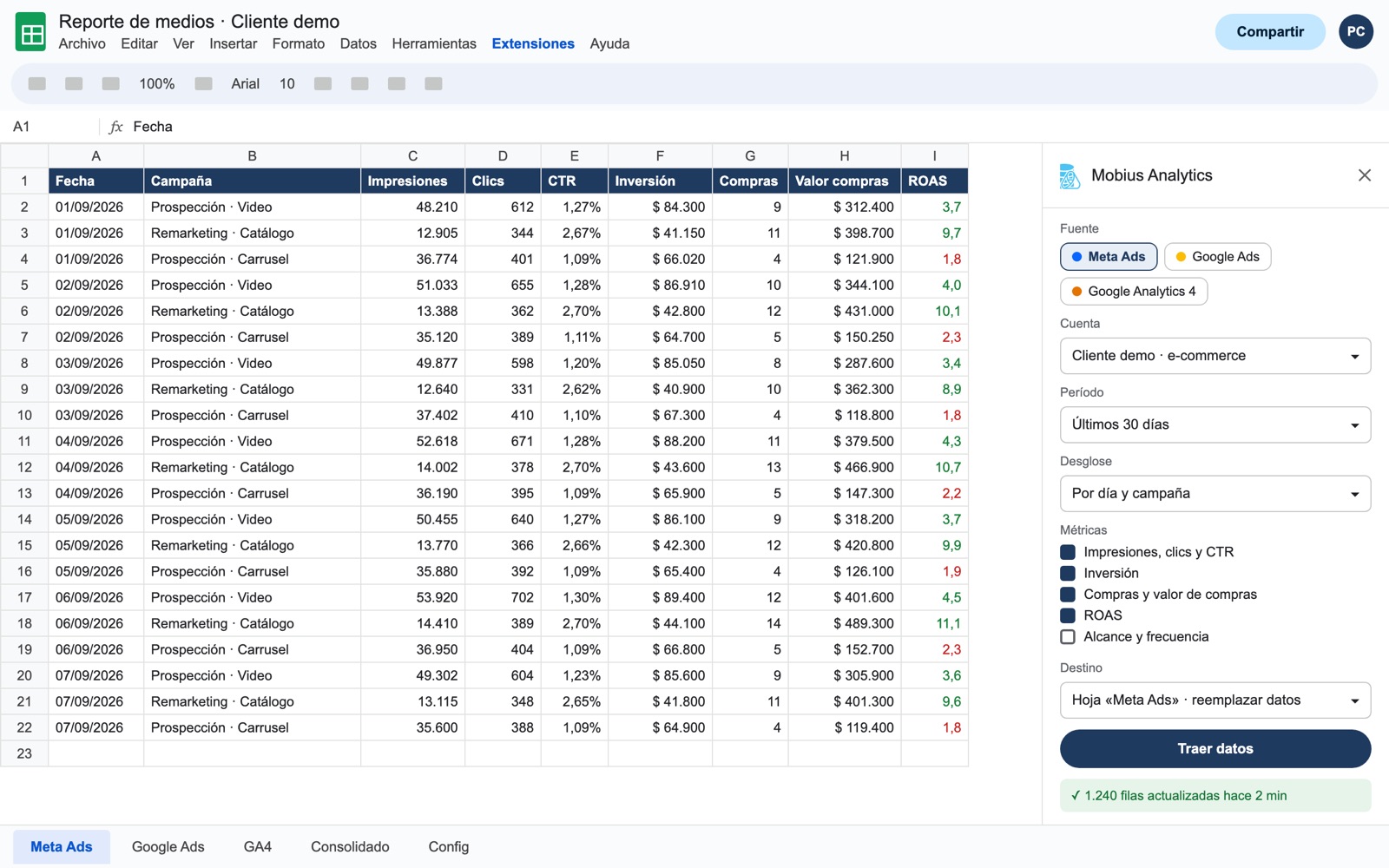Open the PC account avatar
This screenshot has height=868, width=1389.
coord(1356,31)
